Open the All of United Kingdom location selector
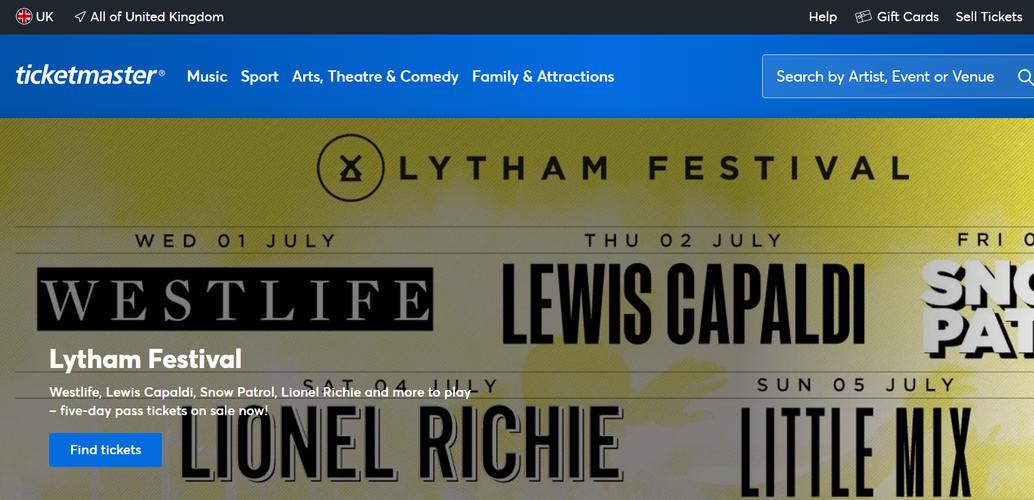This screenshot has height=500, width=1034. pos(157,17)
